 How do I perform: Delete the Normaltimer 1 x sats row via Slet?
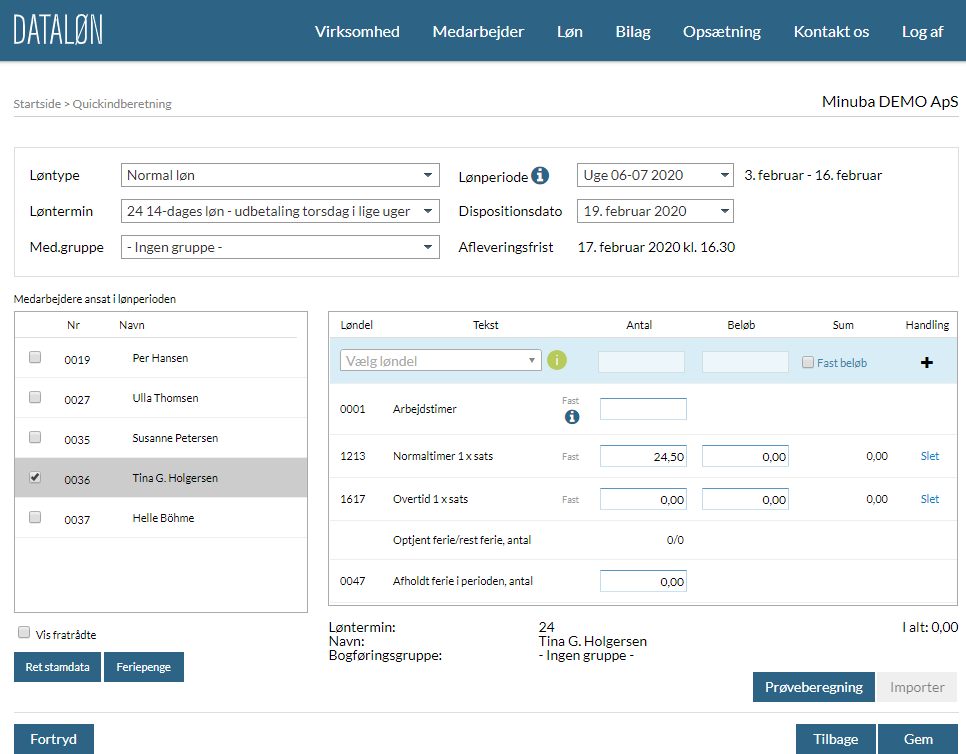[x=930, y=456]
